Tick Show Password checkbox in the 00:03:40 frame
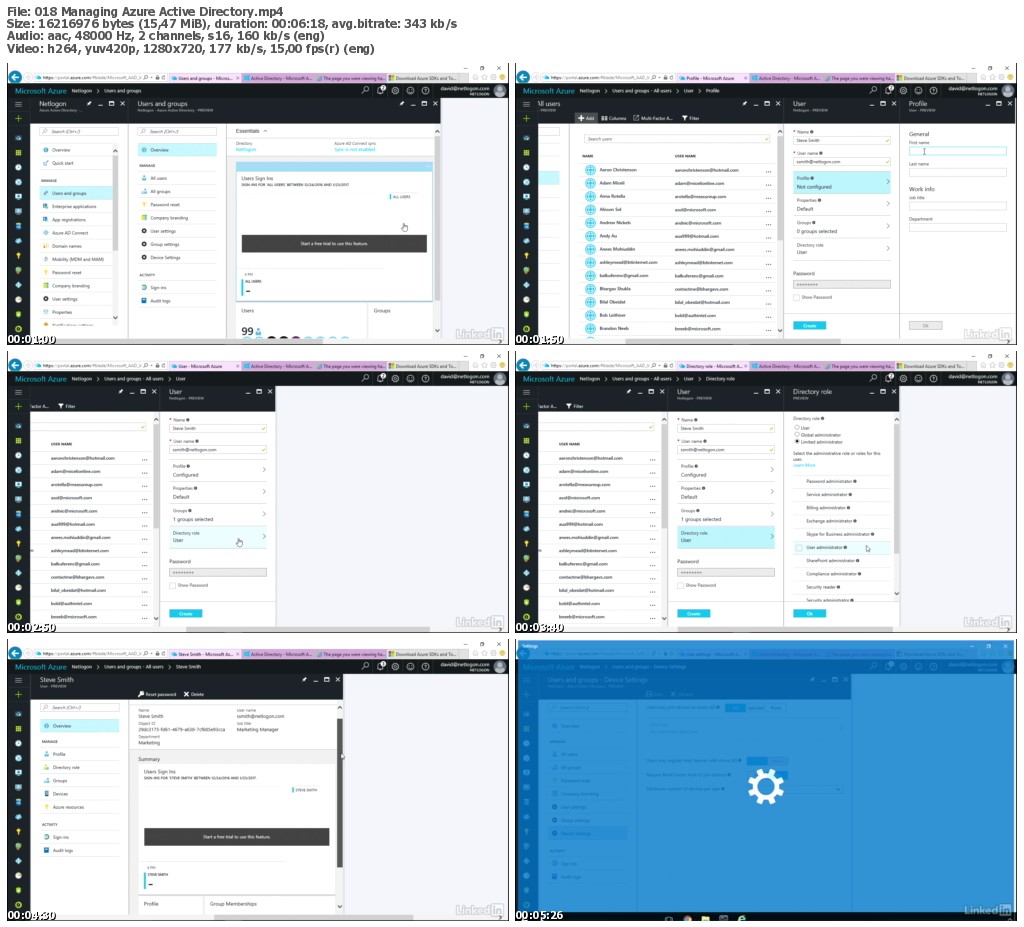Image resolution: width=1024 pixels, height=927 pixels. 680,585
